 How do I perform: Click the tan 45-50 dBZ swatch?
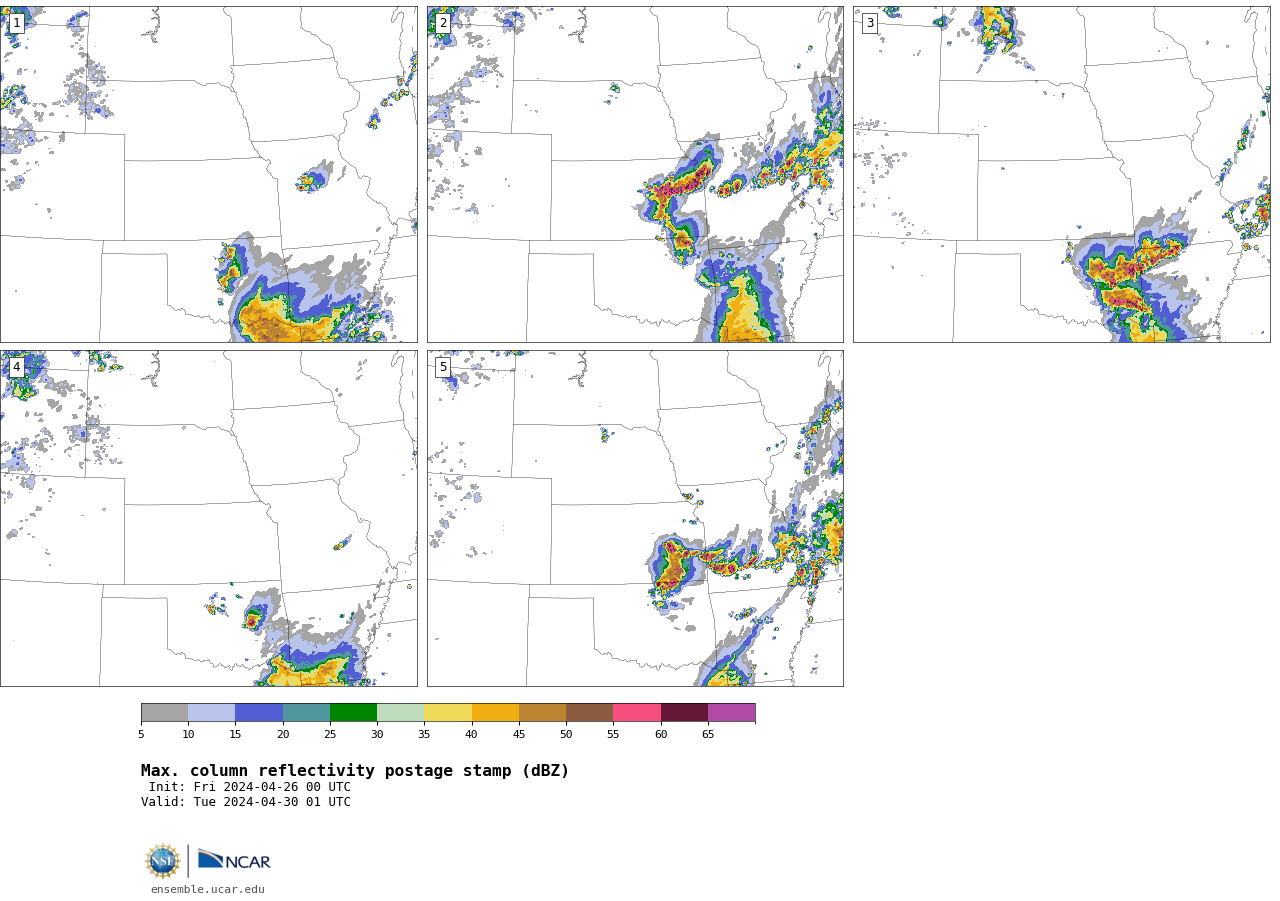coord(542,713)
